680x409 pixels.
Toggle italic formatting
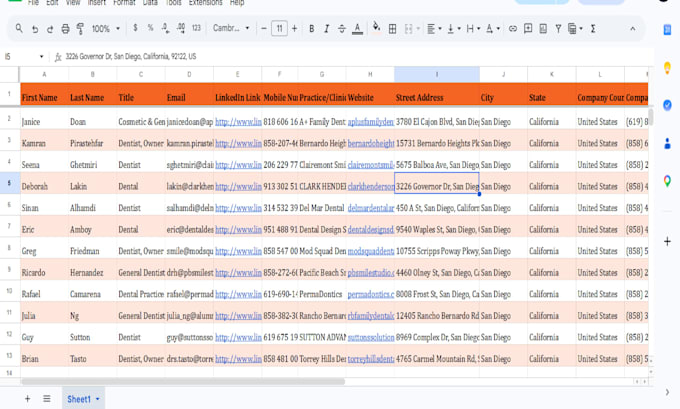327,29
